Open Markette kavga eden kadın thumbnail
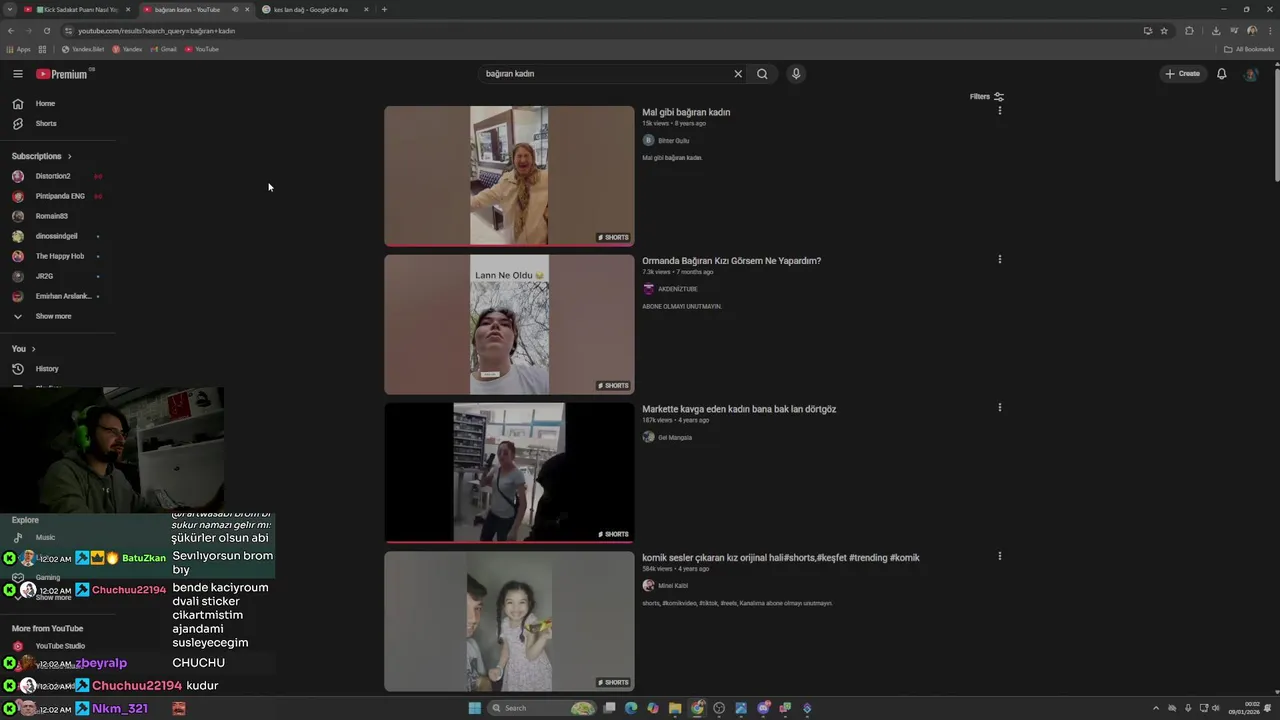 pos(509,472)
